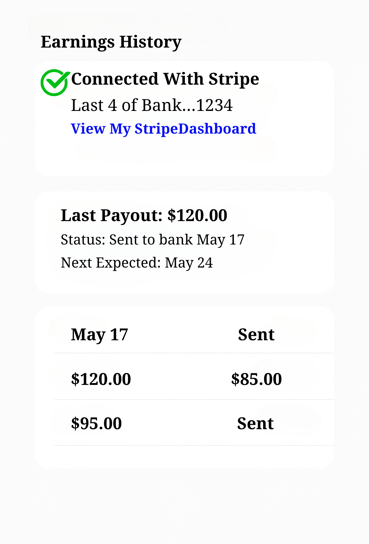This screenshot has height=544, width=369.
Task: Click the Connected With Stripe title
Action: pos(165,79)
